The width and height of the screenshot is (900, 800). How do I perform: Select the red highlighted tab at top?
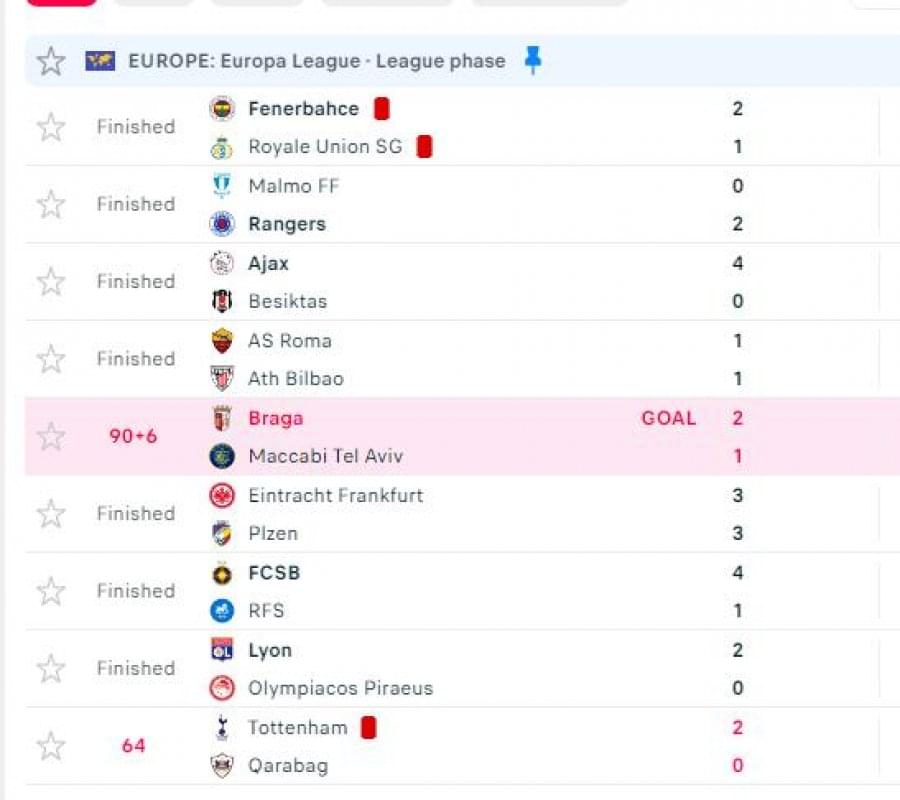click(x=62, y=3)
